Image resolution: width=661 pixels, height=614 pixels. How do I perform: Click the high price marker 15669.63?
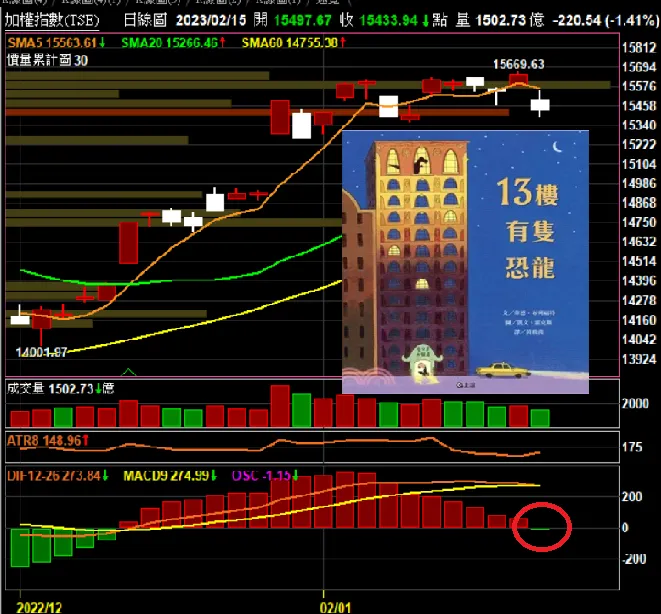[519, 64]
